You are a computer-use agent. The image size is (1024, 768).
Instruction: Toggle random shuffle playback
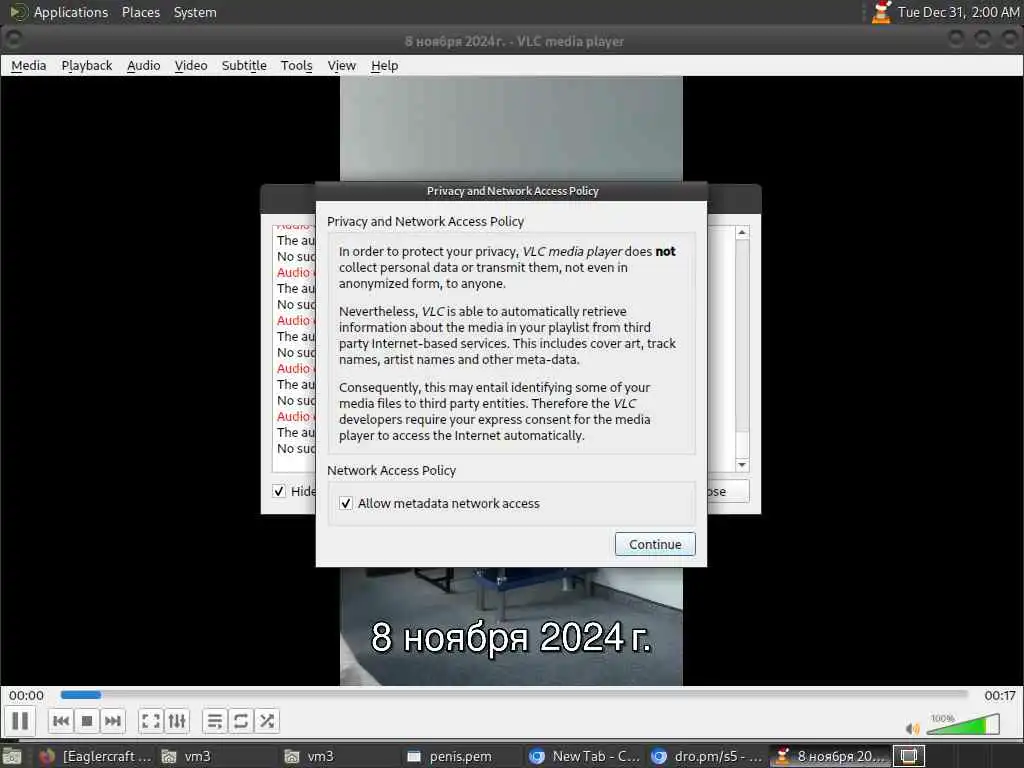tap(266, 721)
